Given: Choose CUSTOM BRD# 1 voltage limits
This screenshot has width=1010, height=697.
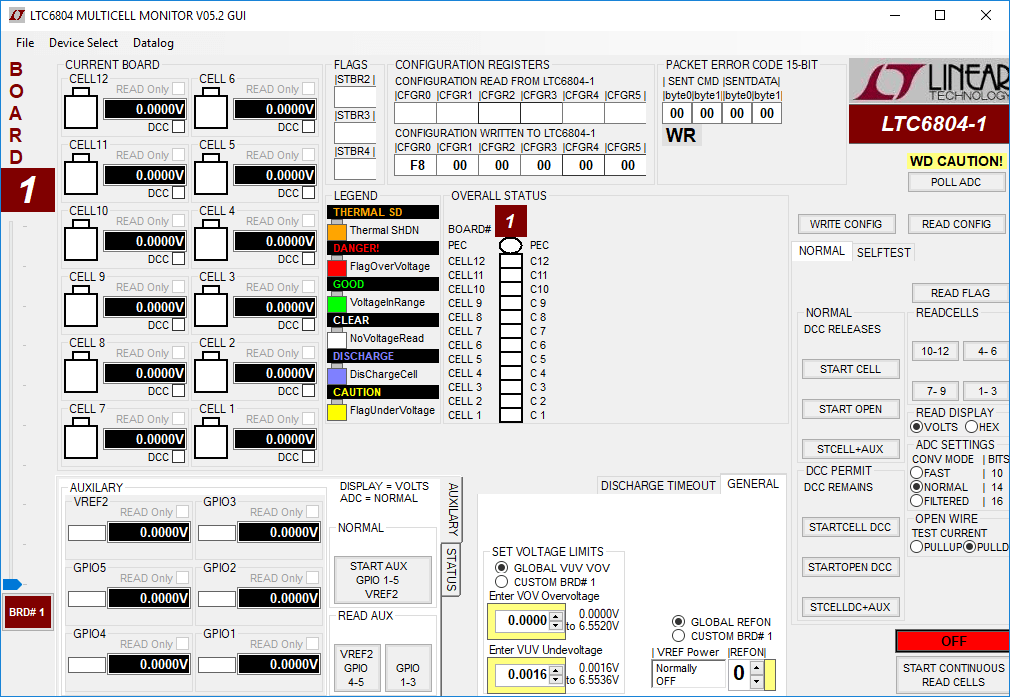Looking at the screenshot, I should click(x=501, y=582).
